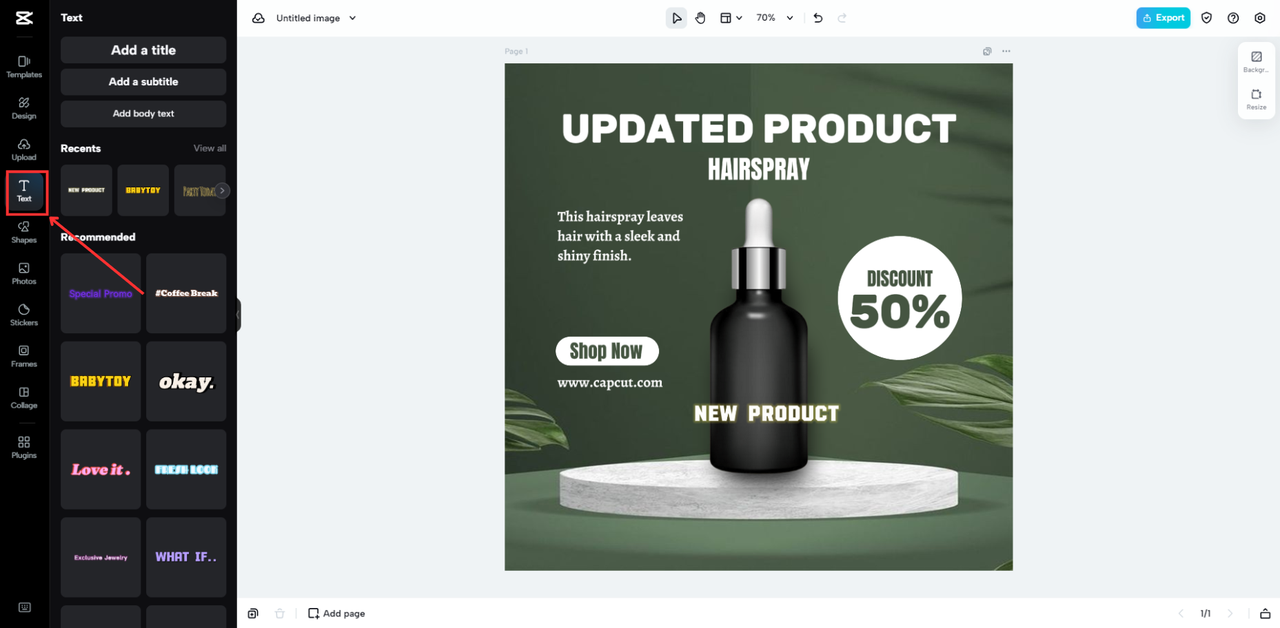The height and width of the screenshot is (628, 1280).
Task: Open the Stickers sidebar panel
Action: pos(24,315)
